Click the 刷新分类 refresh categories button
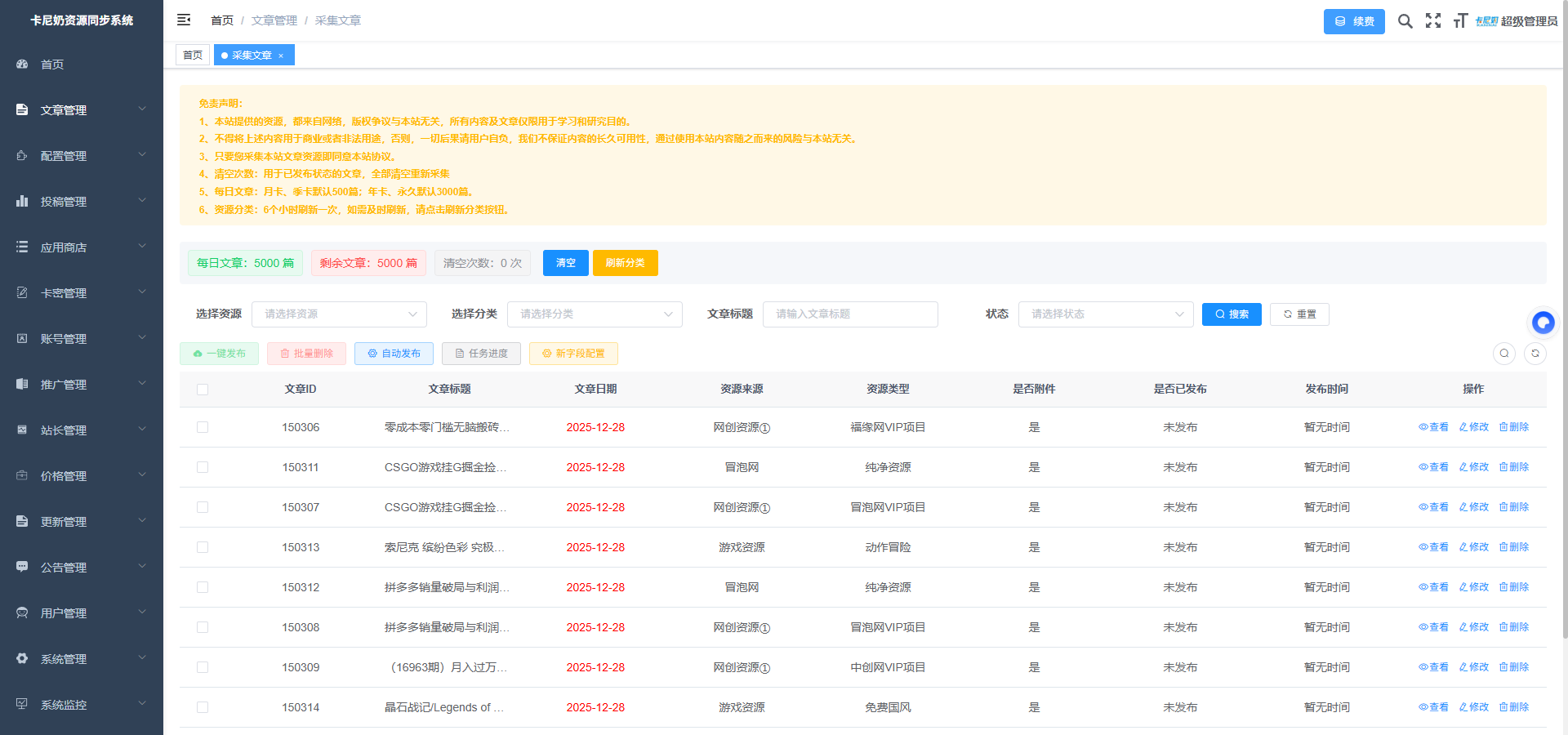 pos(625,263)
